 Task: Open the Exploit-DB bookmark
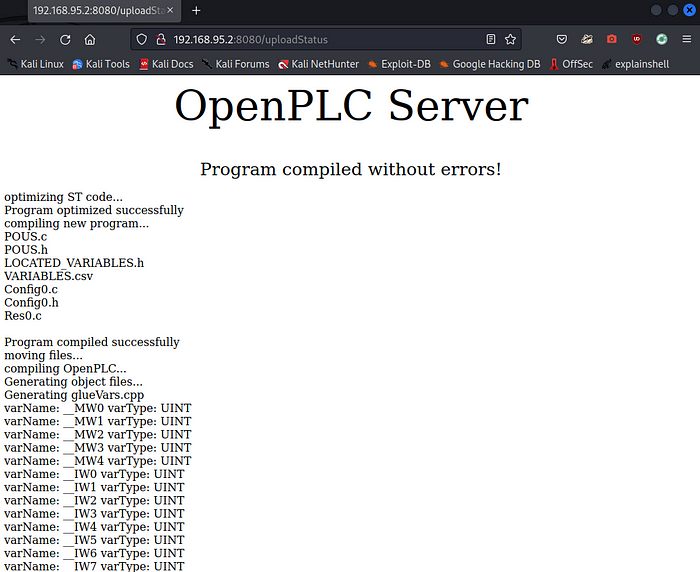399,64
